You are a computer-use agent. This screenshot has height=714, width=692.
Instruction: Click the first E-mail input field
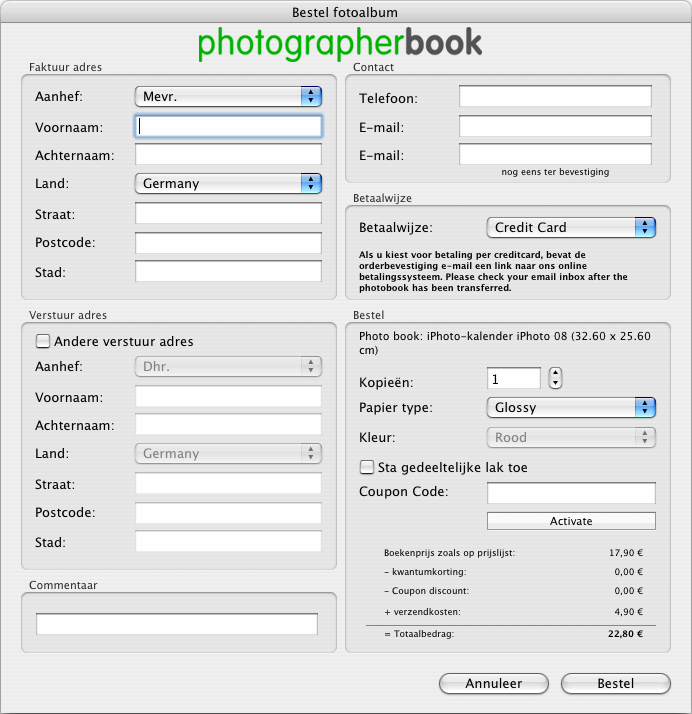555,126
